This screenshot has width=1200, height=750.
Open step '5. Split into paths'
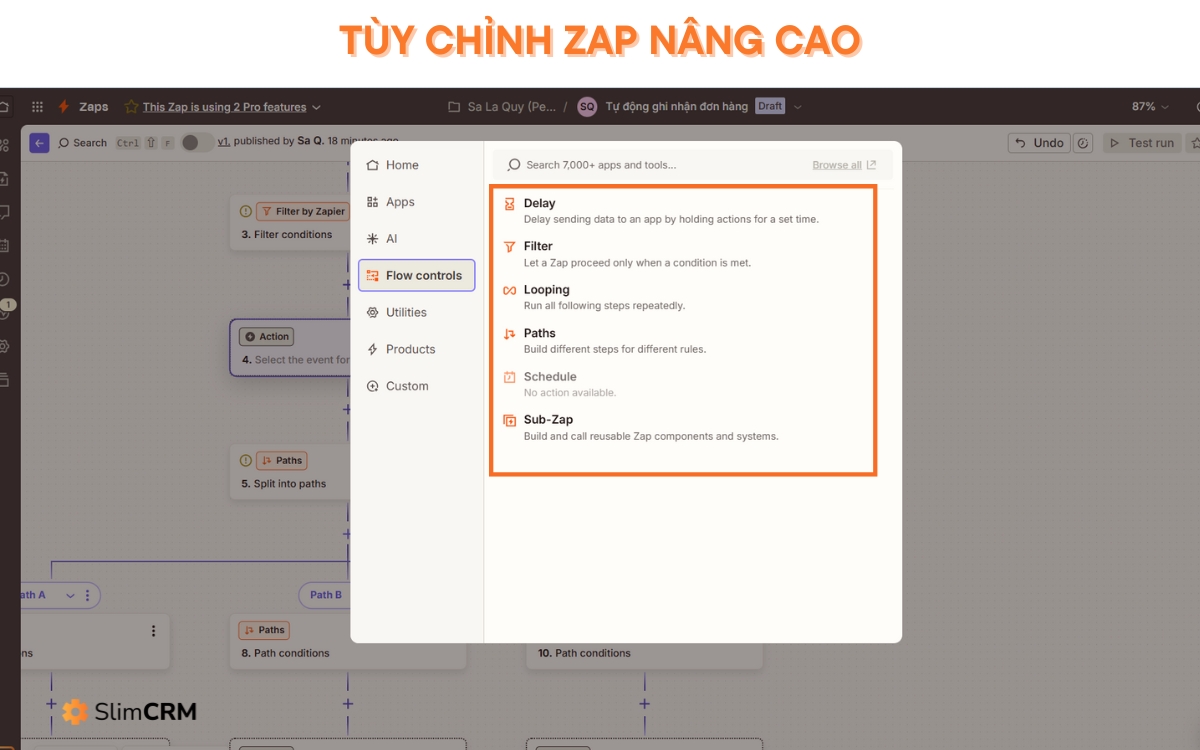290,472
